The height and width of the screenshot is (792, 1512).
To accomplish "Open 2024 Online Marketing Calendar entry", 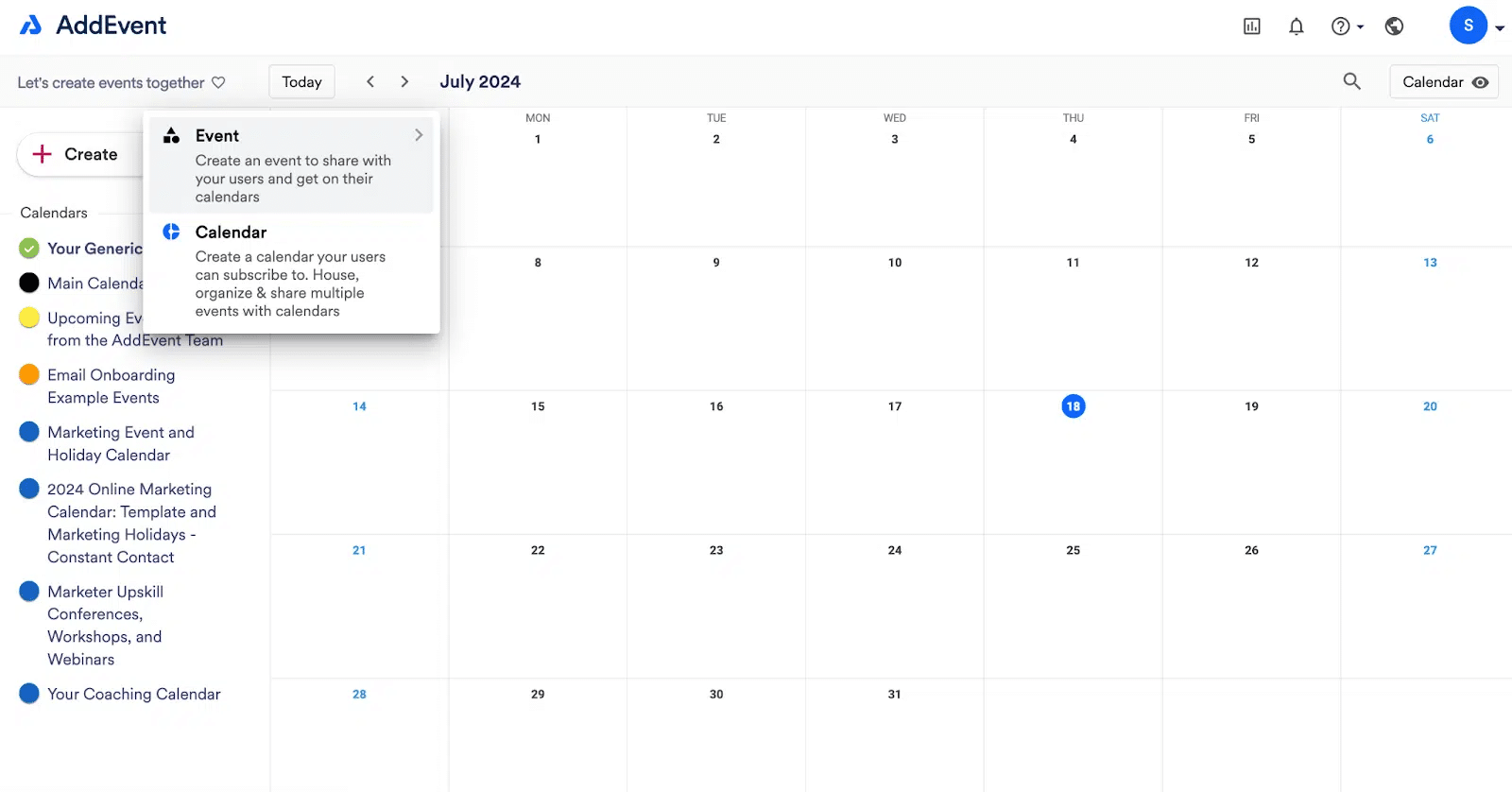I will click(x=131, y=524).
